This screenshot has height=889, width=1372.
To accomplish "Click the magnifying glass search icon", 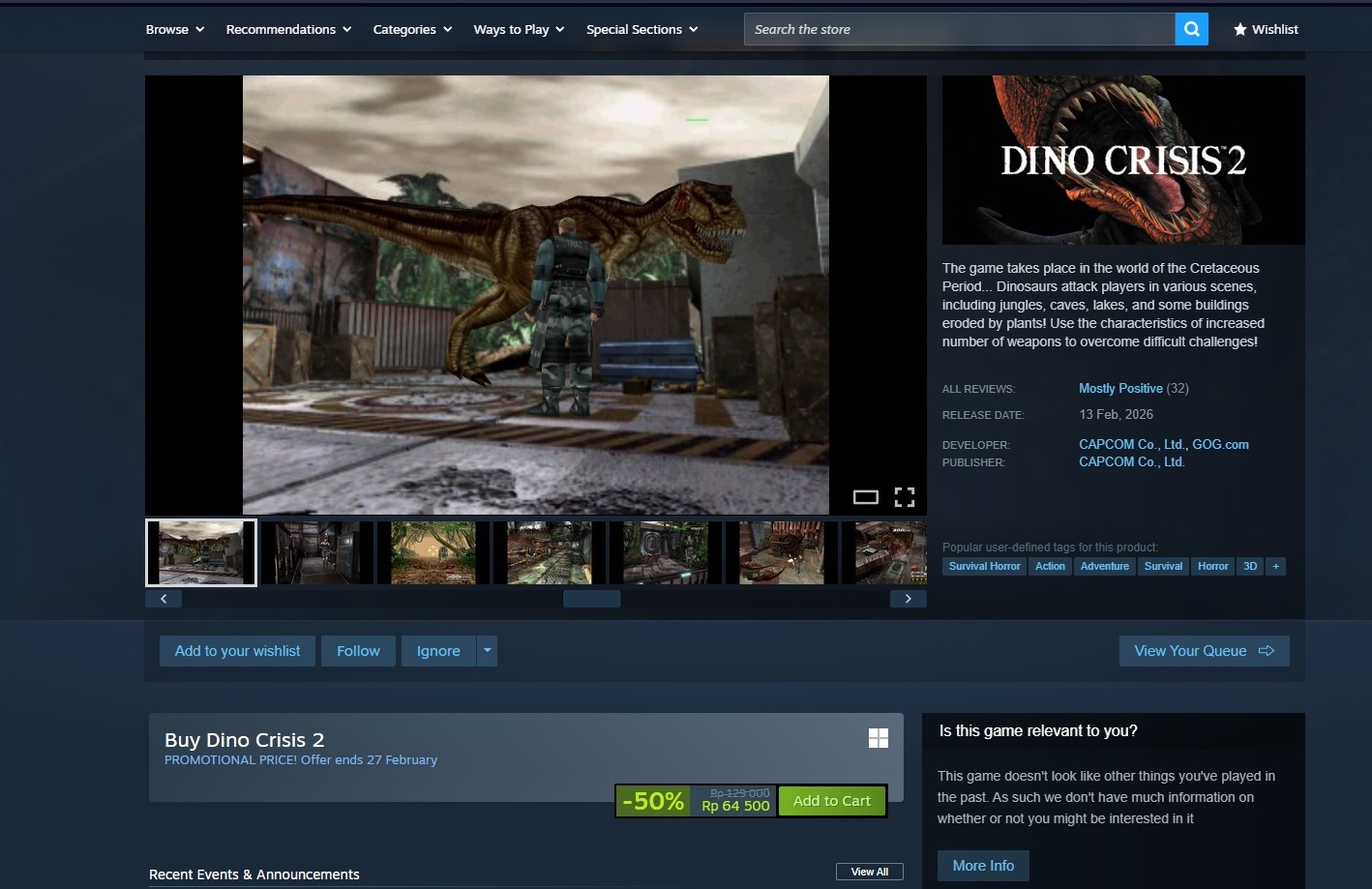I will coord(1191,29).
